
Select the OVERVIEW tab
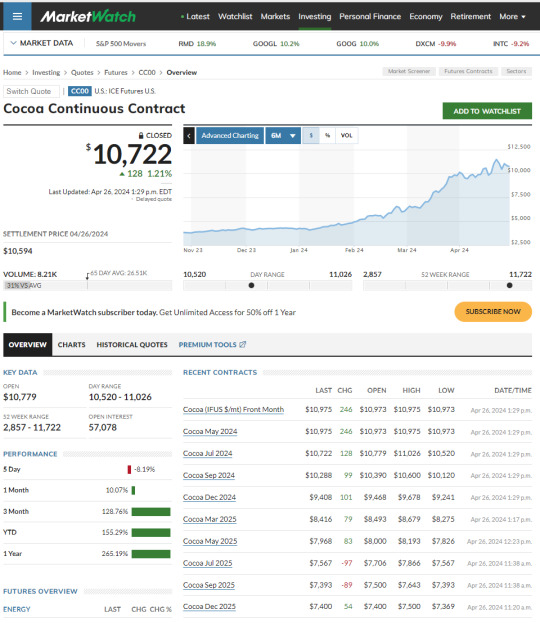[x=27, y=344]
